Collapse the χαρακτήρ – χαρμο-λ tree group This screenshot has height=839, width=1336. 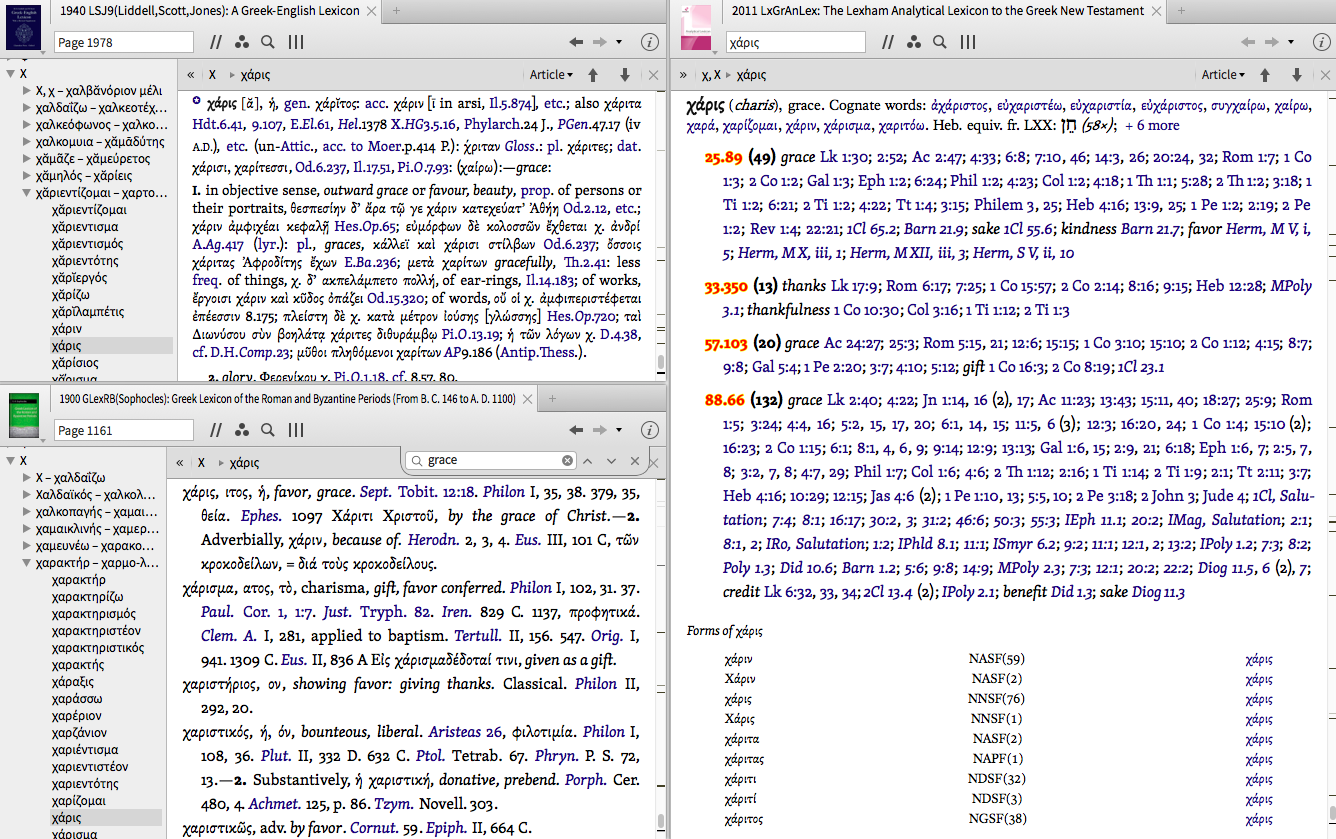pyautogui.click(x=25, y=563)
